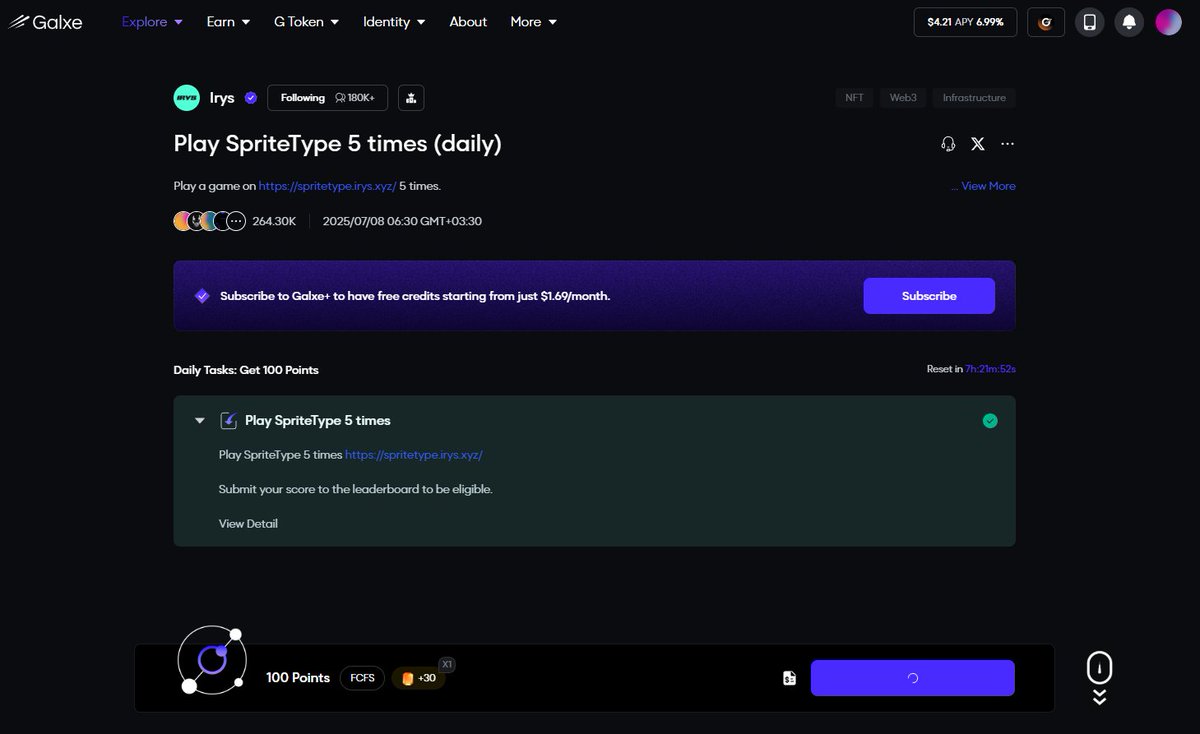Screen dimensions: 1200x734
Task: Open the dollar receipt icon
Action: (x=789, y=678)
